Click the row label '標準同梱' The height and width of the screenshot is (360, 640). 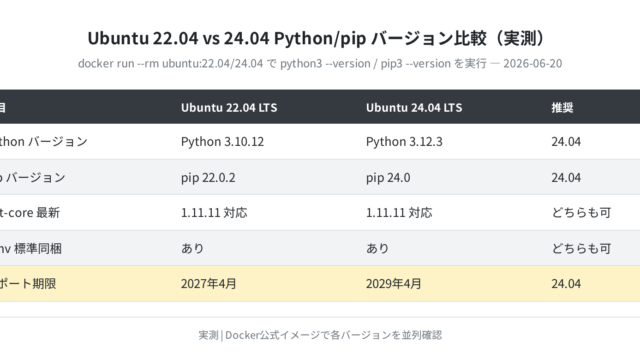click(38, 248)
